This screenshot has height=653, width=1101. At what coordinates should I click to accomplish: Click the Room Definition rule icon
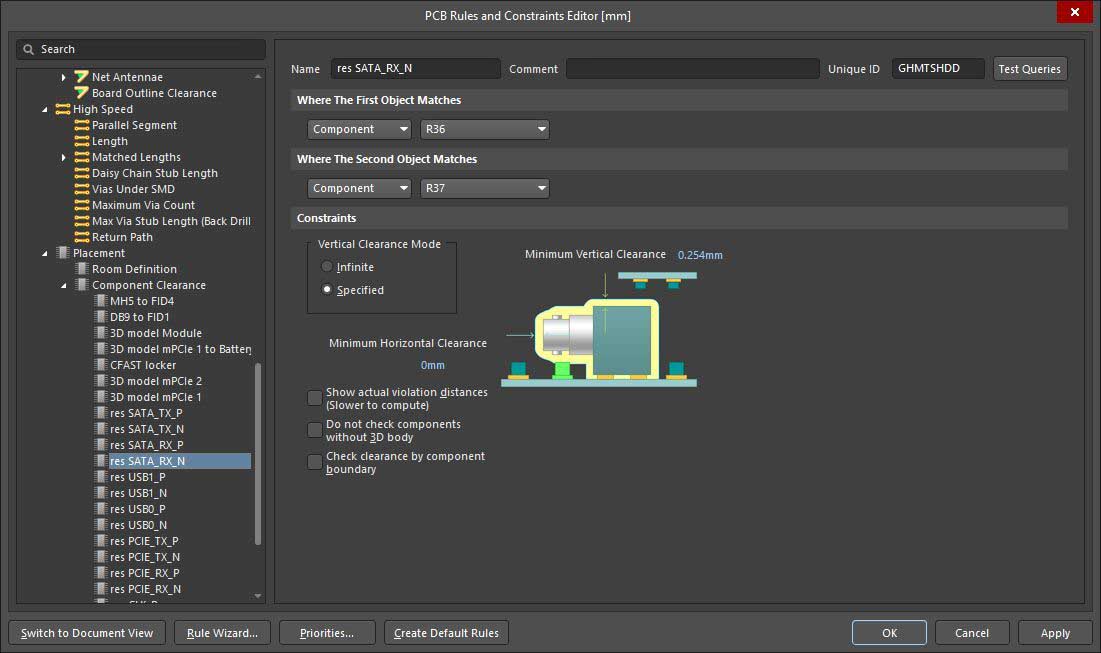81,269
